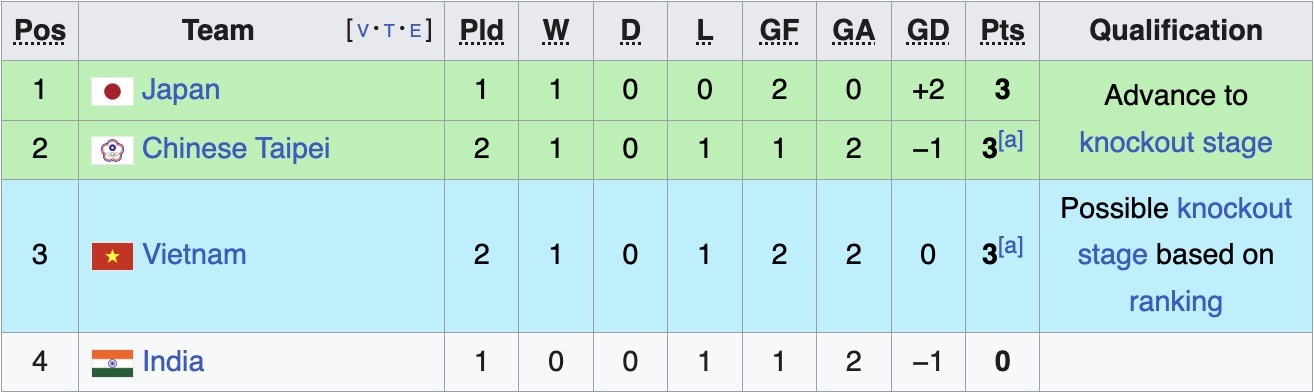This screenshot has width=1314, height=392.
Task: Click the Pld column header abbreviation
Action: coord(481,32)
